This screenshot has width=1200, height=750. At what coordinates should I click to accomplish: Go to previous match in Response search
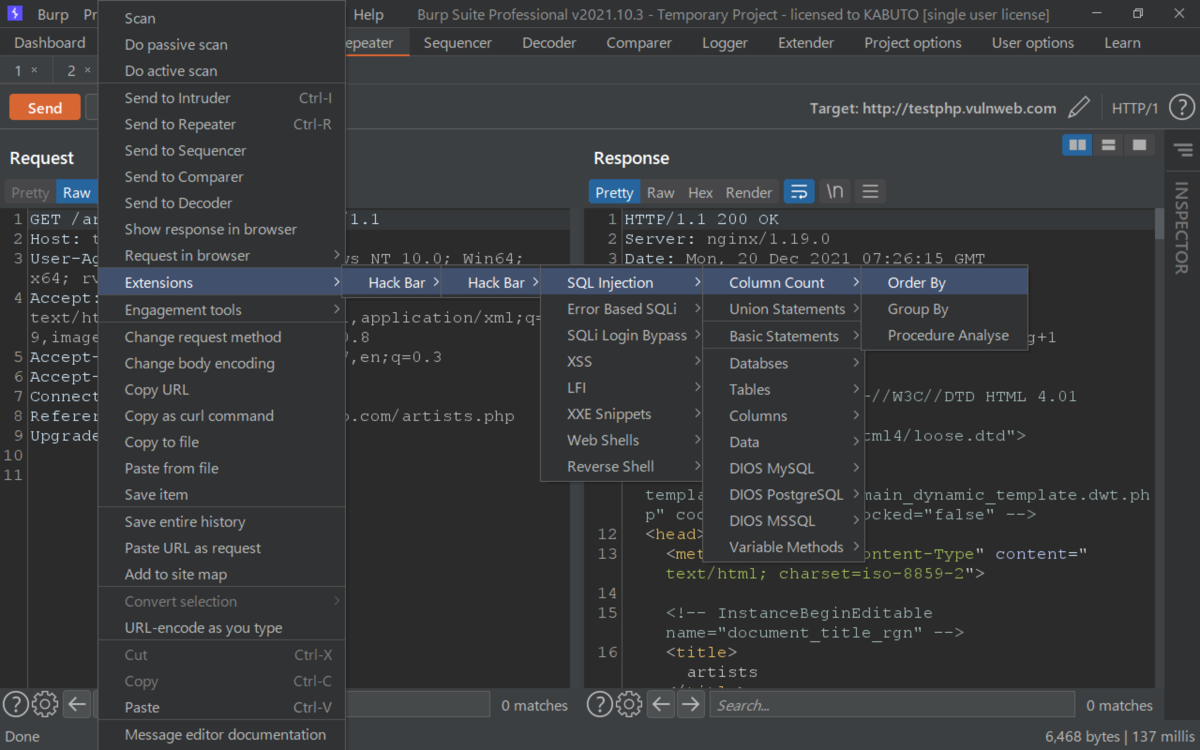[661, 704]
